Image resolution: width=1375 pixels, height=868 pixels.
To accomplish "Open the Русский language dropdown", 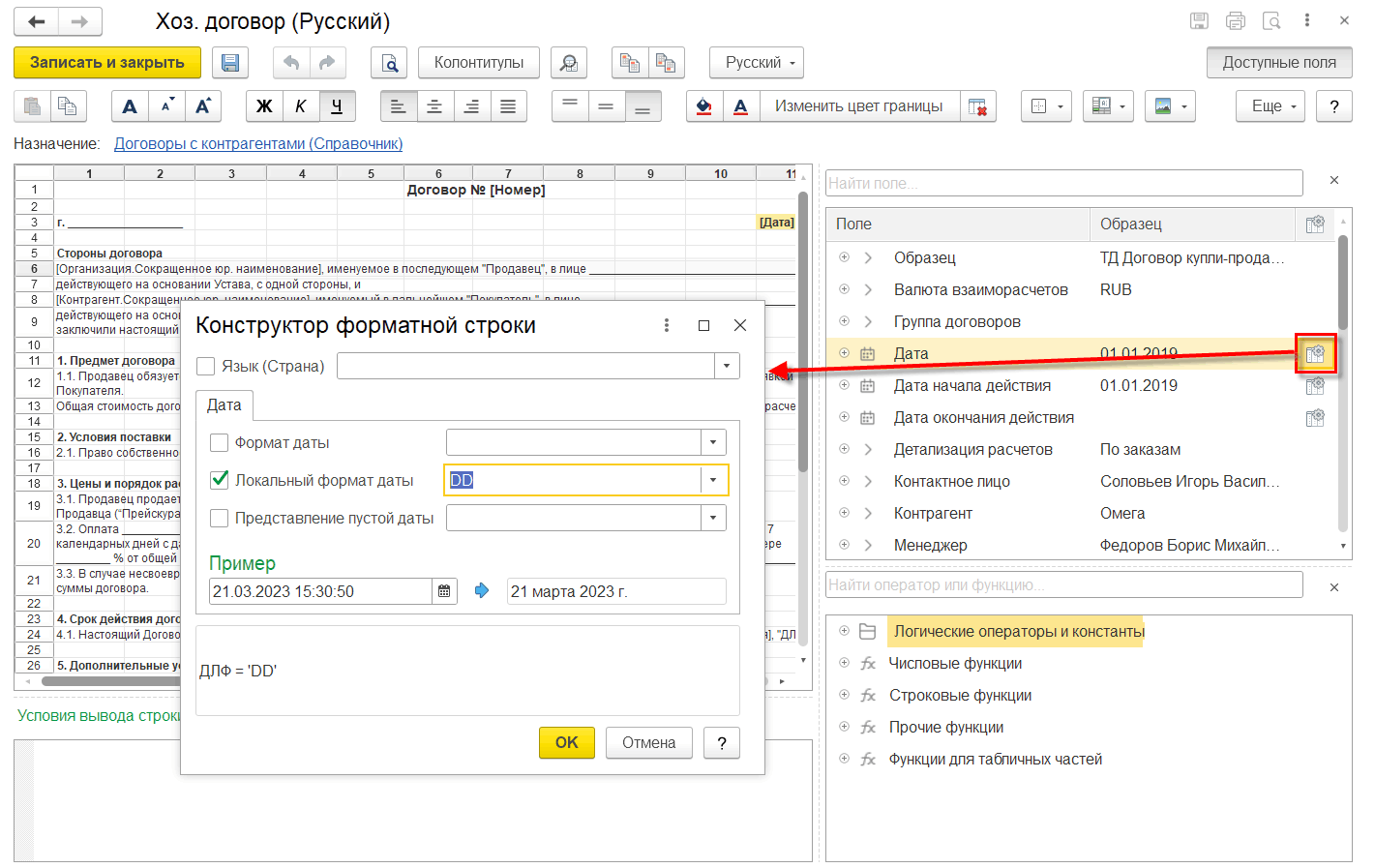I will coord(757,63).
